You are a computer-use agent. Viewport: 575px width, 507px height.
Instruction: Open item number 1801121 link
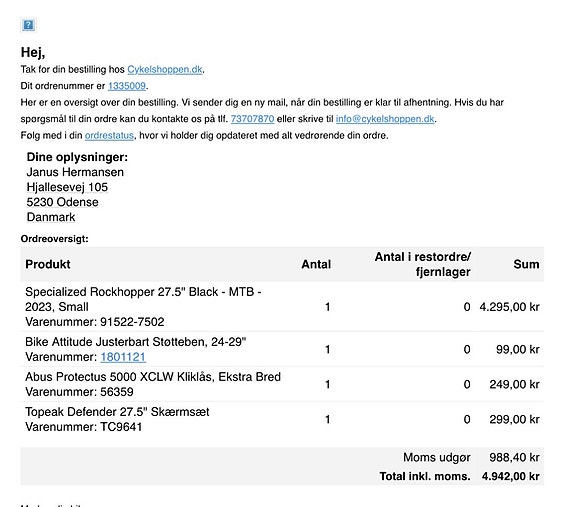[x=123, y=357]
